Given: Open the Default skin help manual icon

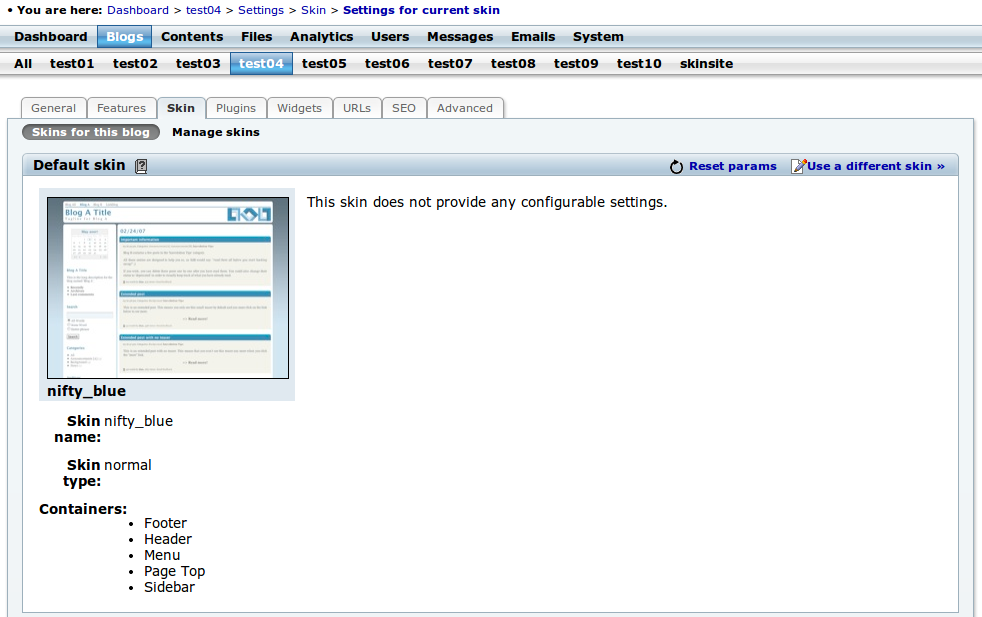Looking at the screenshot, I should click(x=141, y=166).
